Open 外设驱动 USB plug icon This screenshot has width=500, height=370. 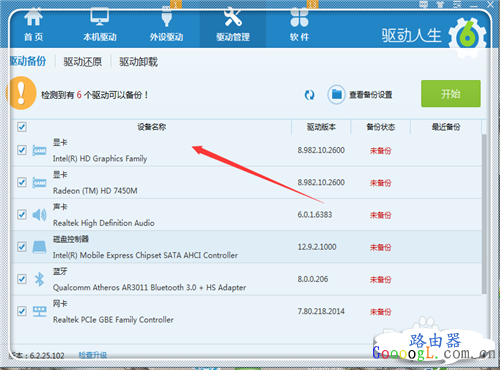pos(166,17)
